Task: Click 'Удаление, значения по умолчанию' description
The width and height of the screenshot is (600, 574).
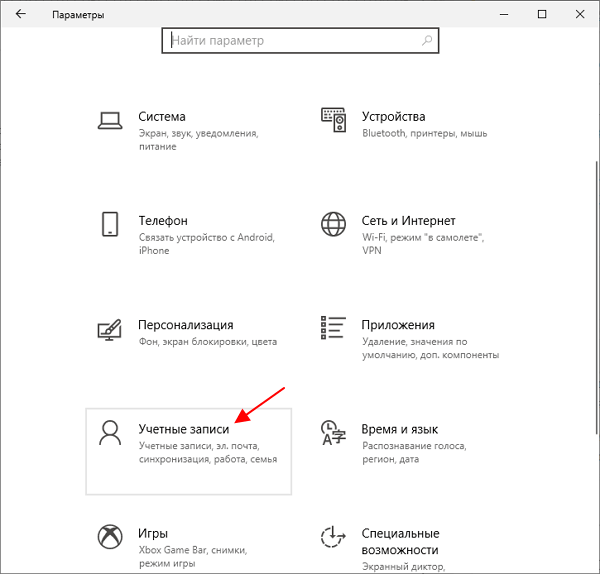Action: coord(430,348)
